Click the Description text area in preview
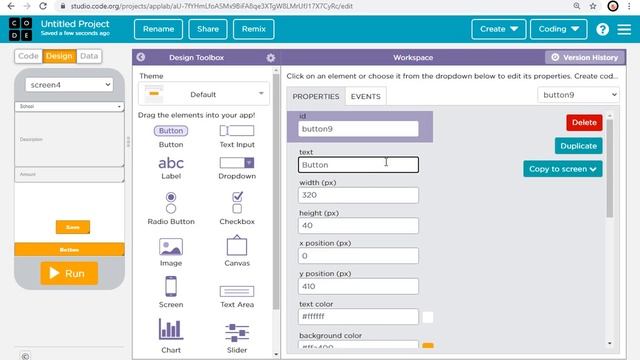Viewport: 640px width, 360px height. click(69, 139)
